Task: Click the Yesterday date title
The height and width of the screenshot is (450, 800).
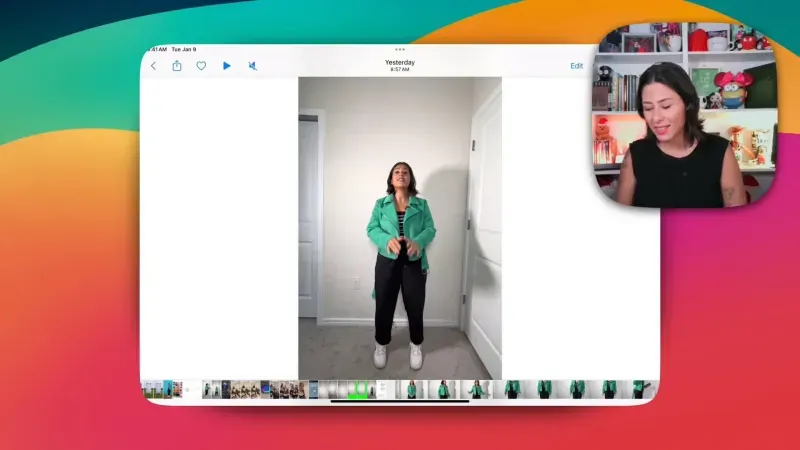Action: pos(400,63)
